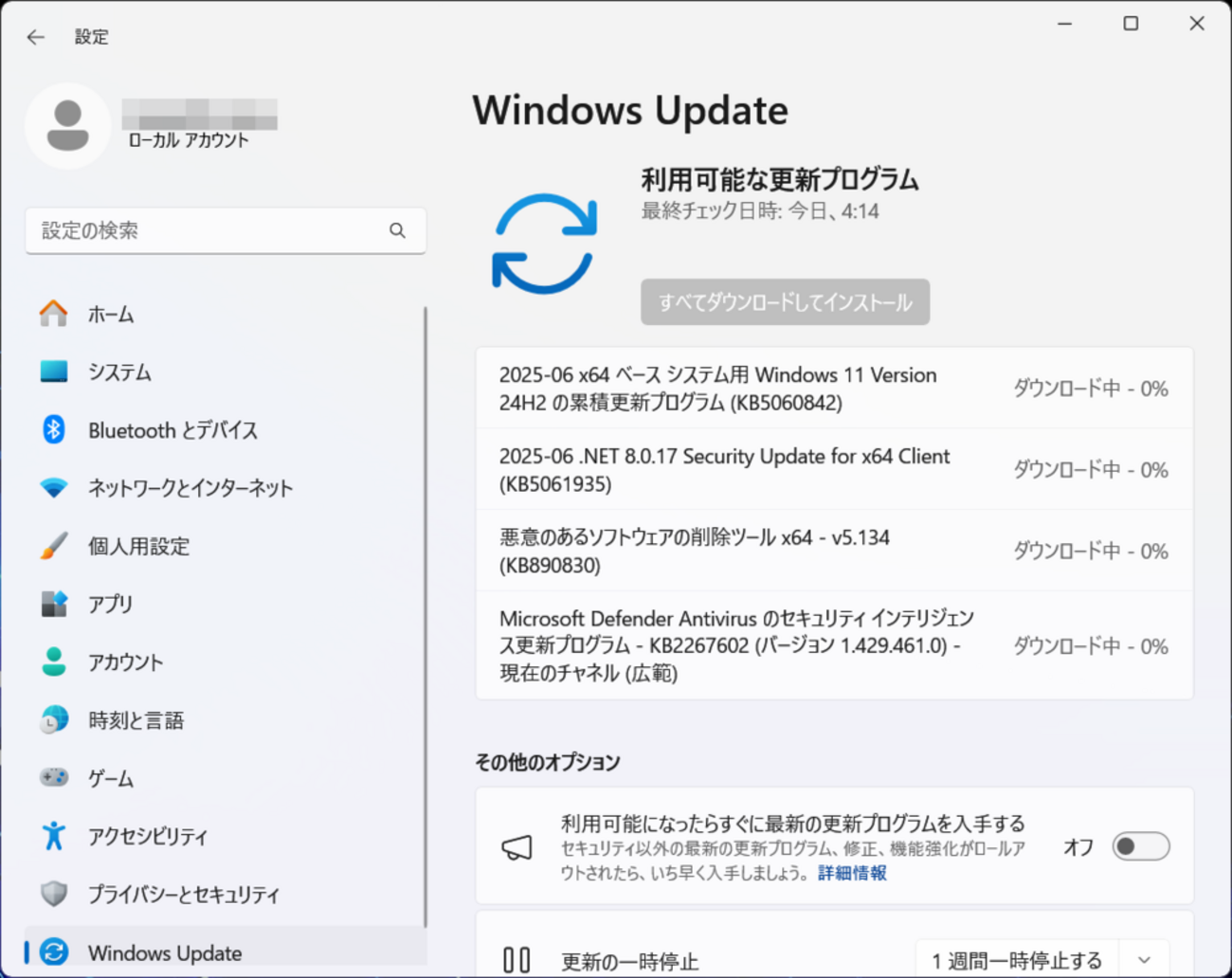Expand the pause duration dropdown chevron

coord(1144,960)
